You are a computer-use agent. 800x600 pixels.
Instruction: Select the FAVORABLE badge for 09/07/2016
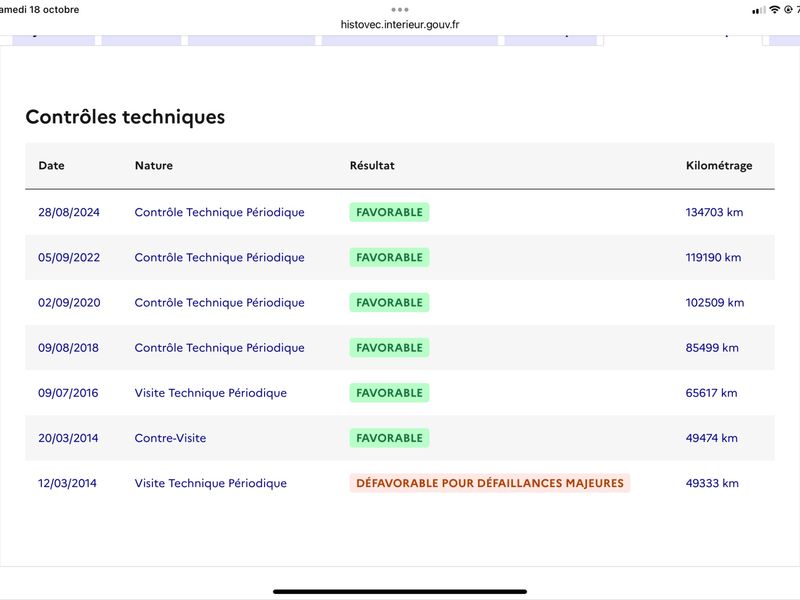(x=389, y=393)
